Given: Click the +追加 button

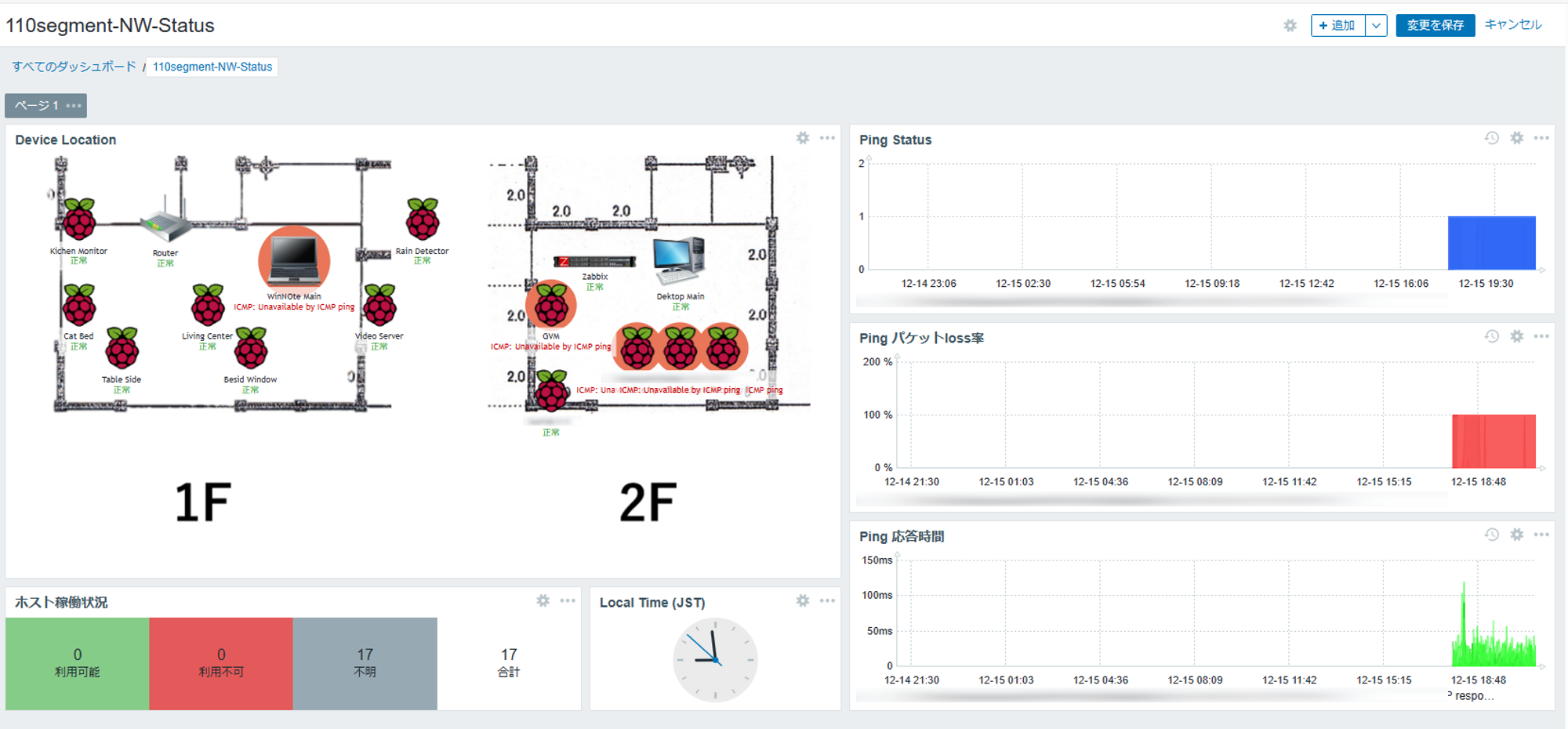Looking at the screenshot, I should 1338,24.
